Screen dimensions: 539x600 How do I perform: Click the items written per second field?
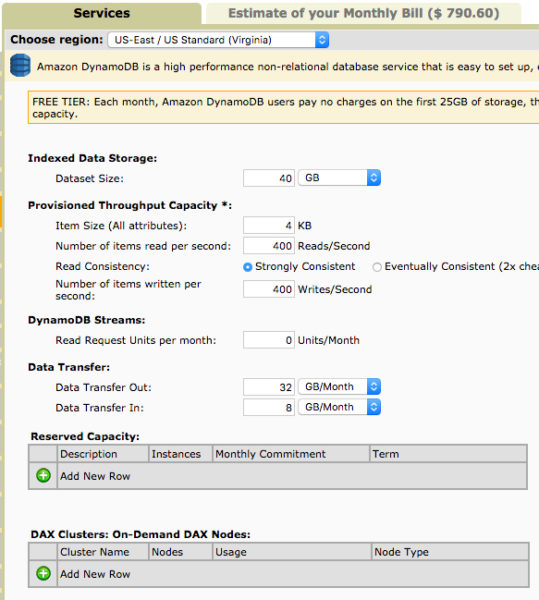pos(269,289)
